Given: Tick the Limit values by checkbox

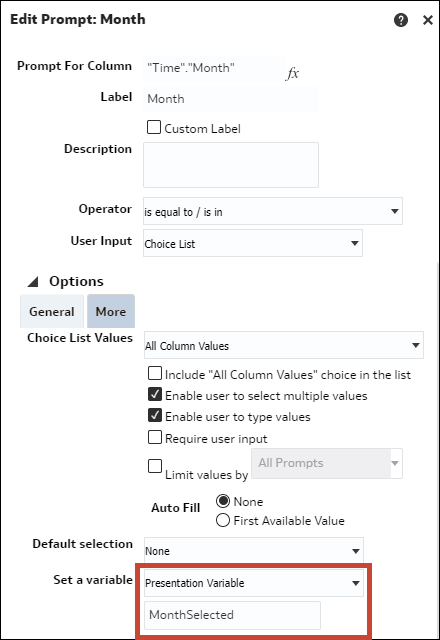Looking at the screenshot, I should [155, 466].
